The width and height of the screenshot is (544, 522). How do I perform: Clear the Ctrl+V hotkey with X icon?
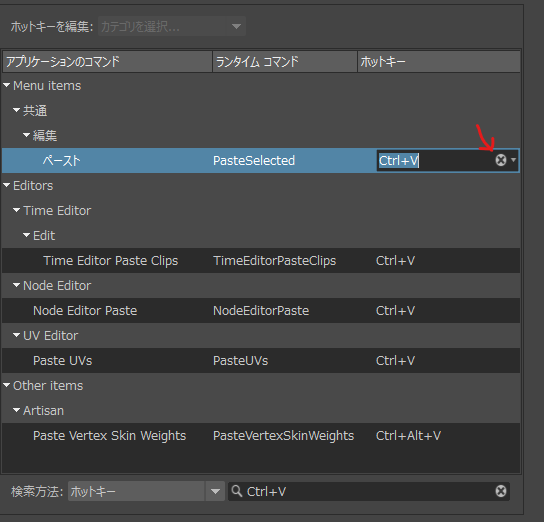pos(501,160)
